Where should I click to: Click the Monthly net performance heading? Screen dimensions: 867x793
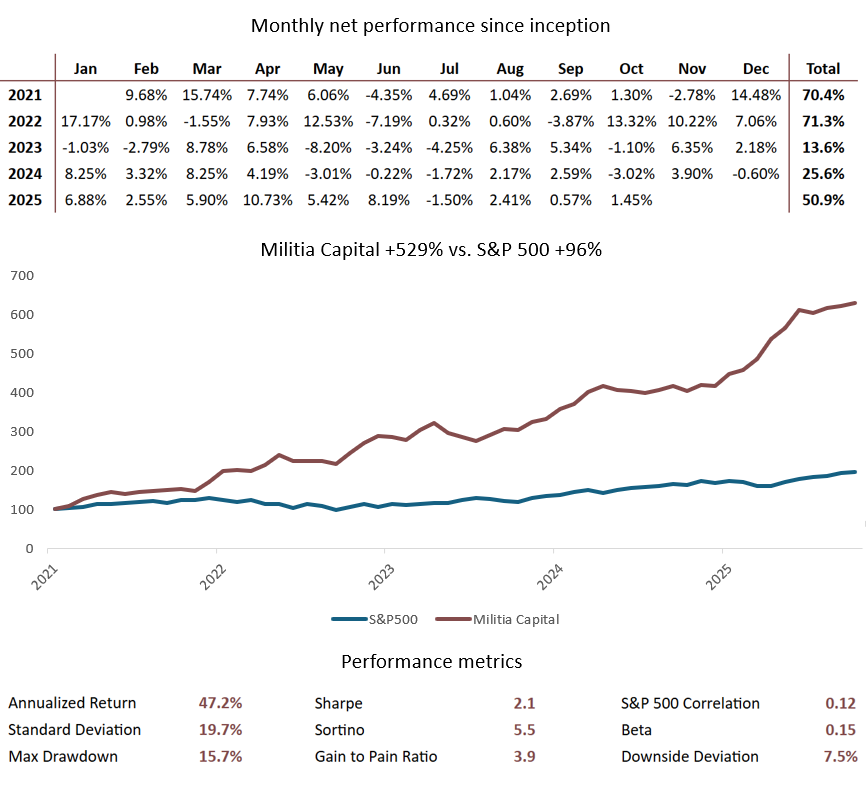(x=431, y=25)
